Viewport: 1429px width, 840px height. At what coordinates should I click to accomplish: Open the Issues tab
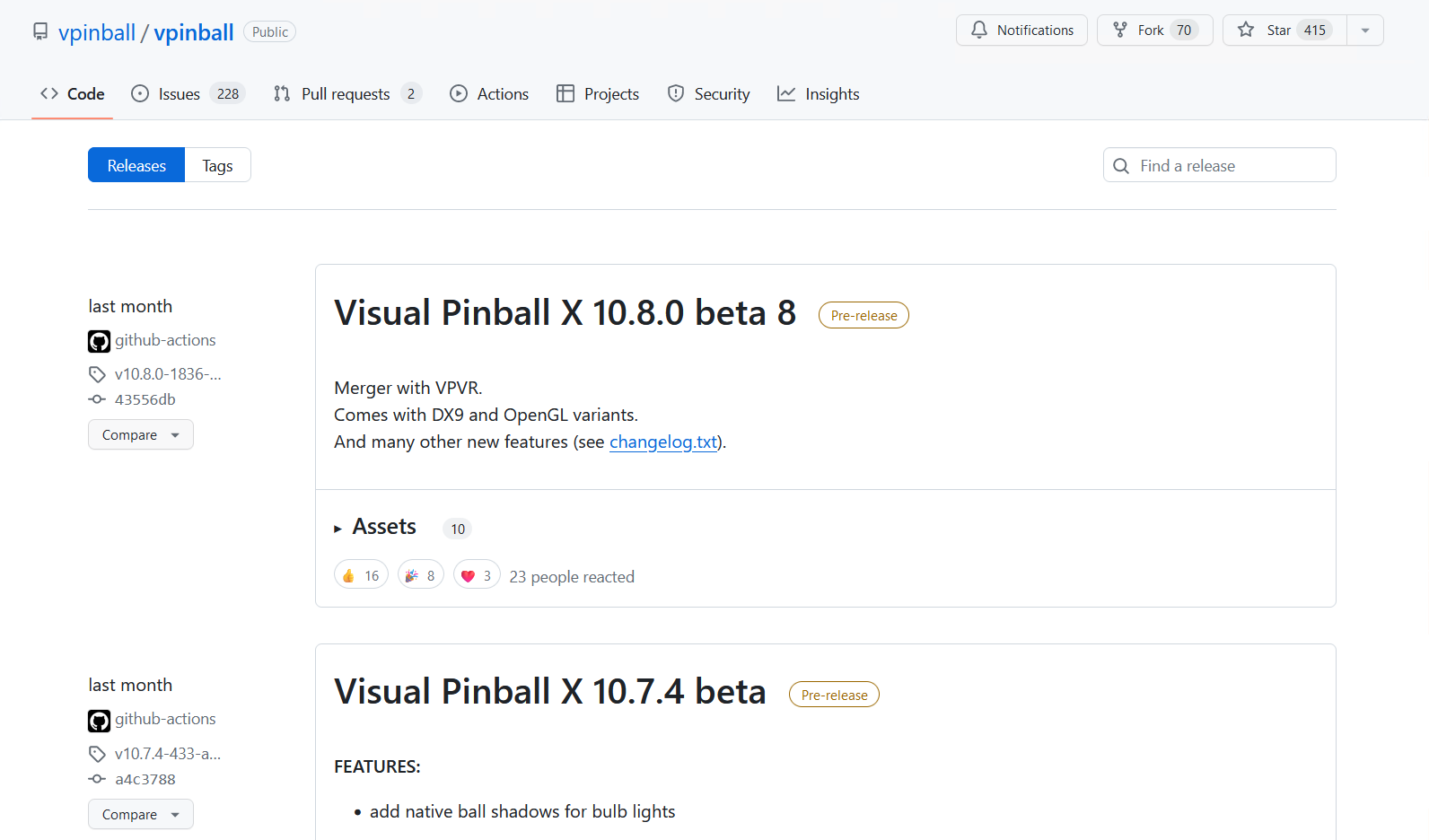coord(188,93)
